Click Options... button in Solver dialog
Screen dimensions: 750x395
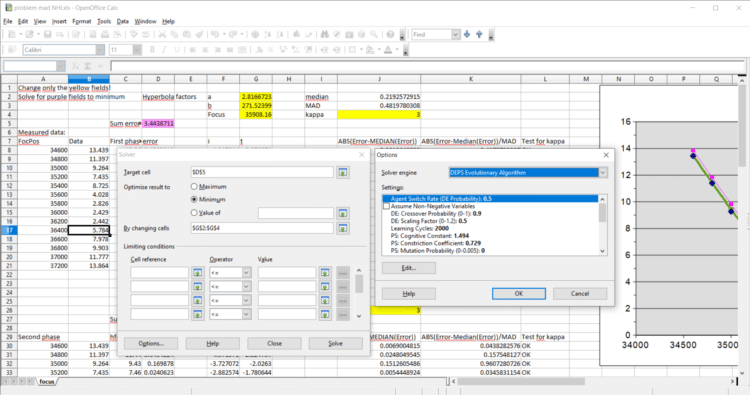151,343
